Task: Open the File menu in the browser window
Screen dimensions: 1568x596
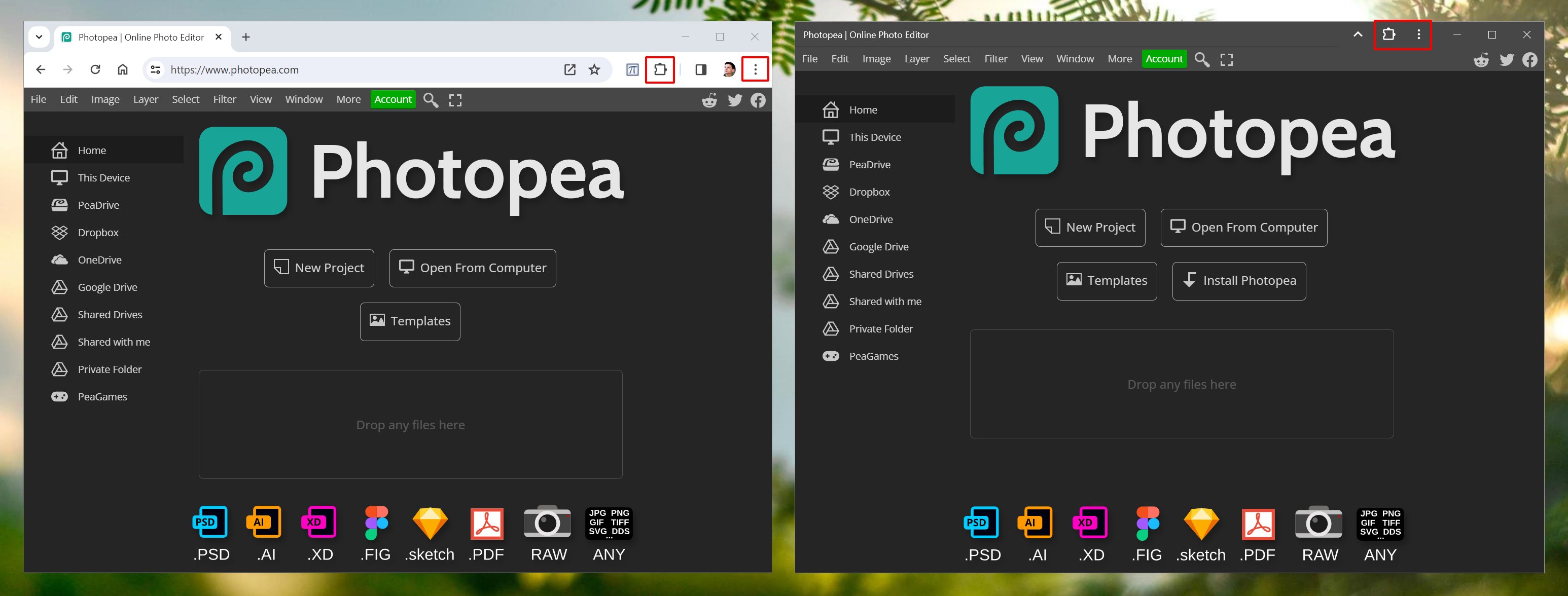Action: pos(39,99)
